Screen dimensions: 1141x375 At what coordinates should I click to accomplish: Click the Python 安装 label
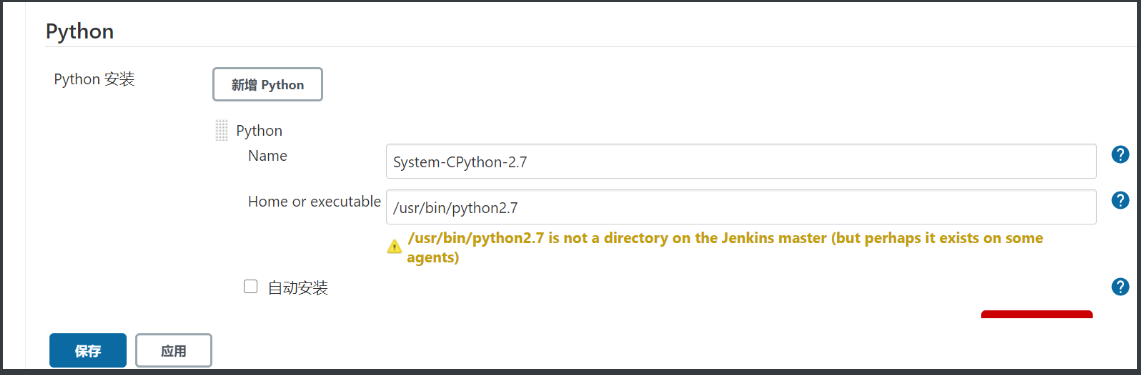pyautogui.click(x=94, y=79)
